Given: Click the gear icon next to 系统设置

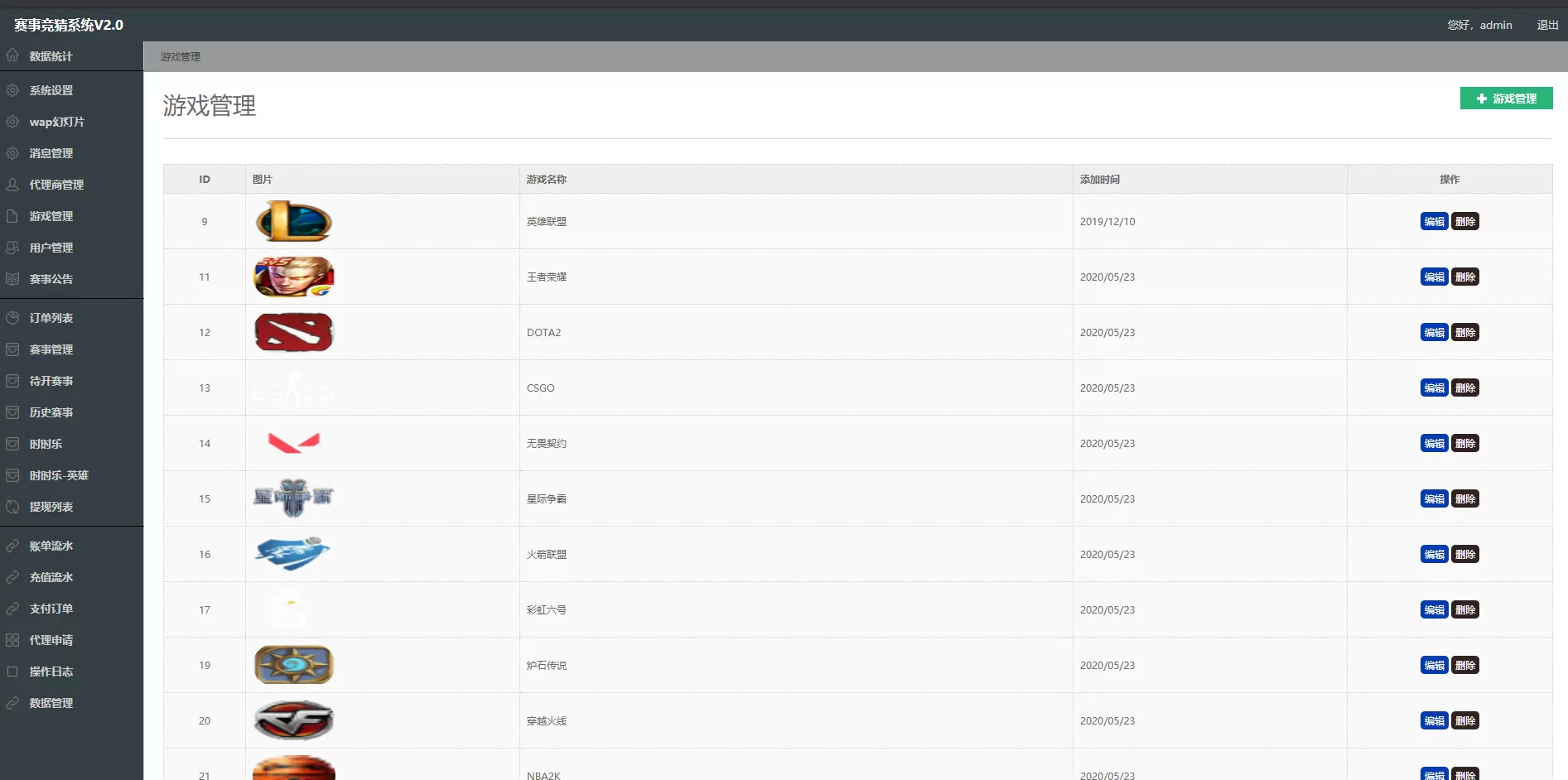Looking at the screenshot, I should [12, 90].
